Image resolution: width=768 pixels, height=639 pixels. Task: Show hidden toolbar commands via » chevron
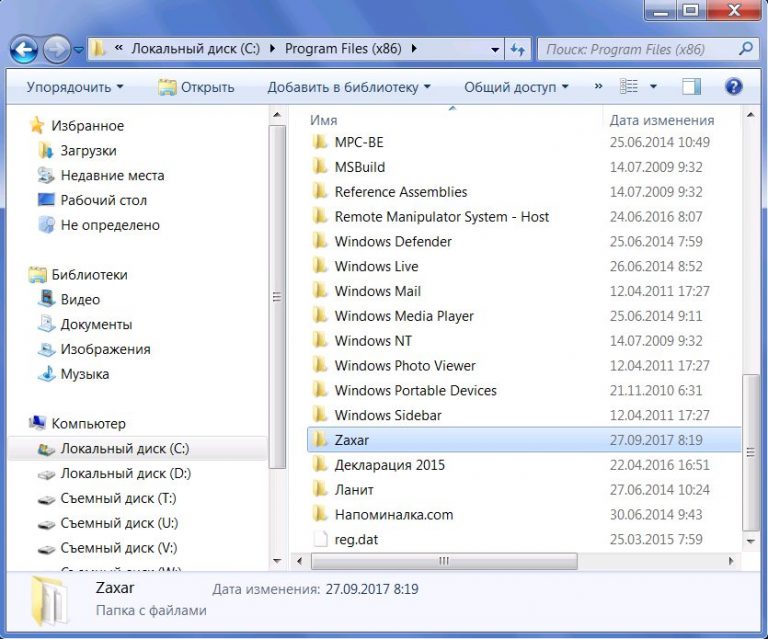598,87
